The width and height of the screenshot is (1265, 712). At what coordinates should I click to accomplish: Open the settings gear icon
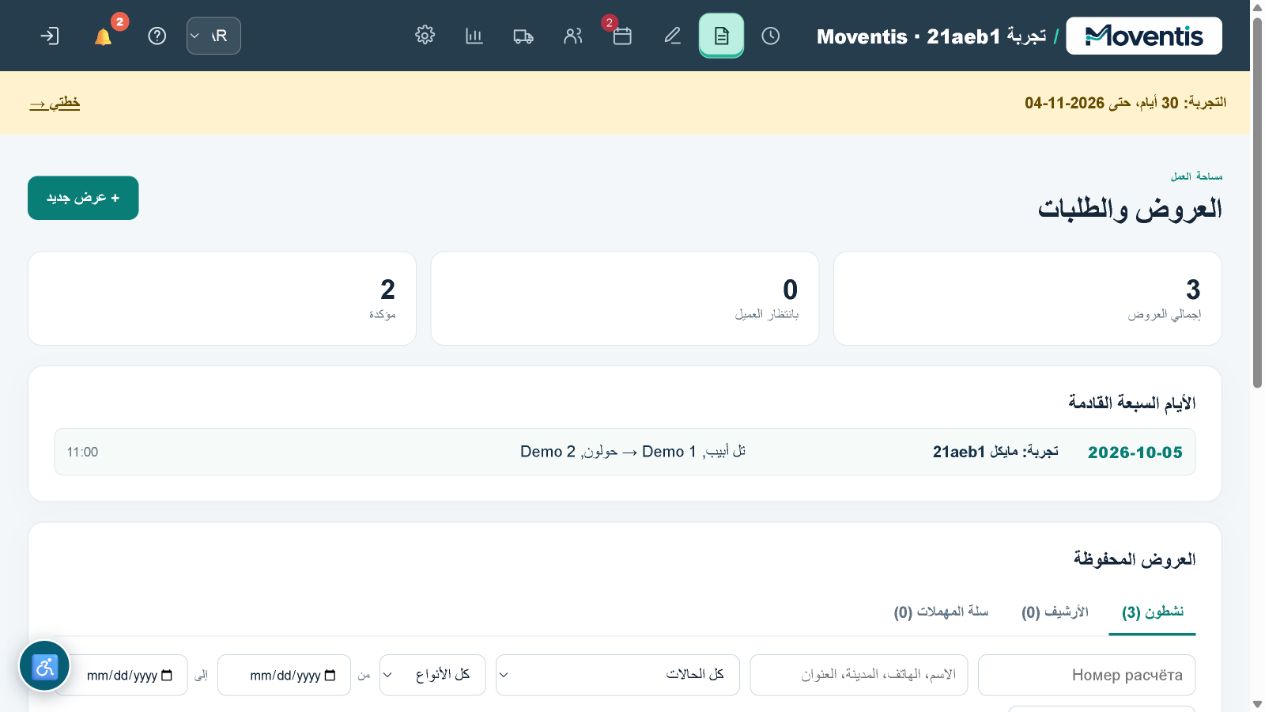pos(425,36)
